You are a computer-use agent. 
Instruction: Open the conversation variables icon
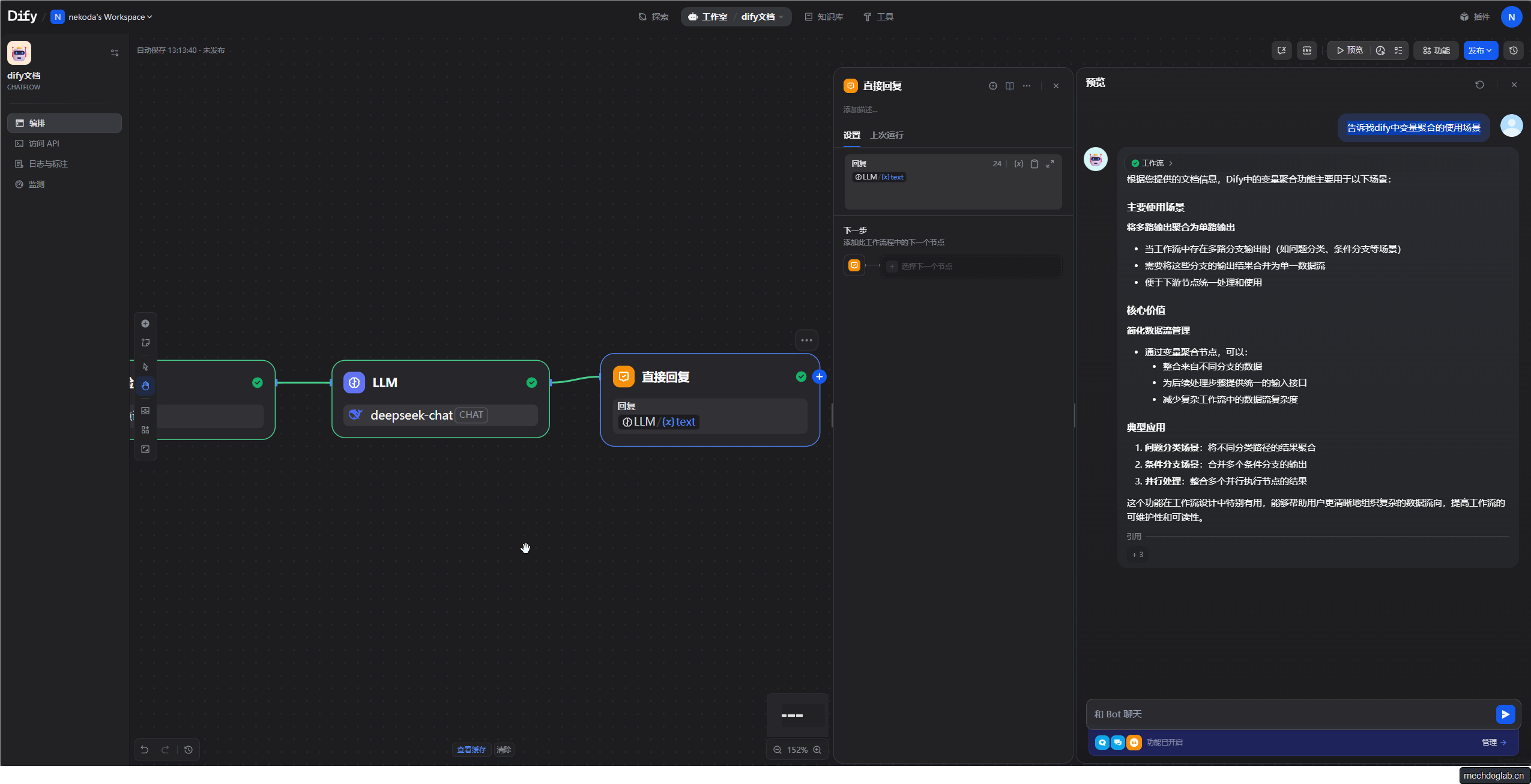coord(1281,50)
